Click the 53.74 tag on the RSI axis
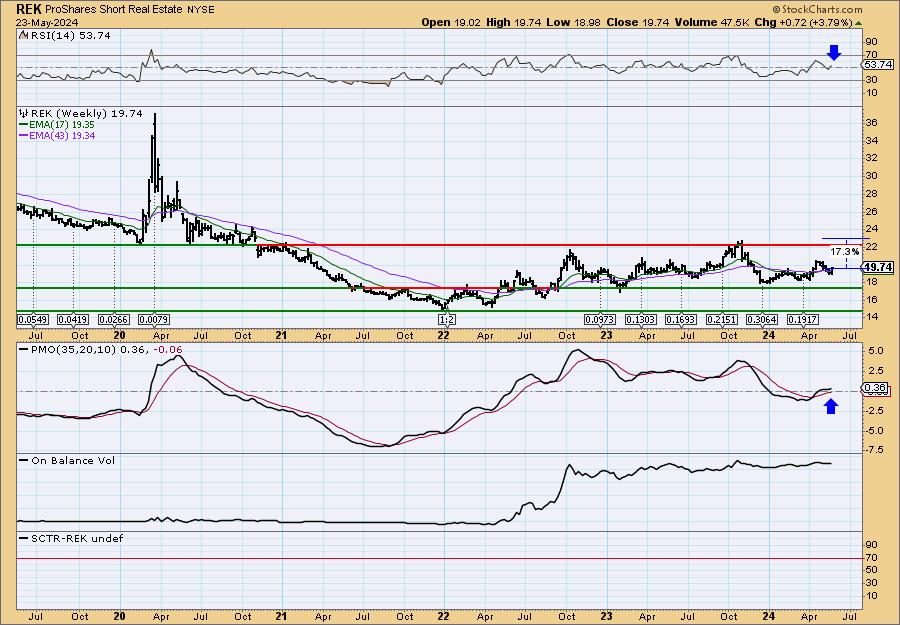The image size is (900, 625). pos(877,64)
